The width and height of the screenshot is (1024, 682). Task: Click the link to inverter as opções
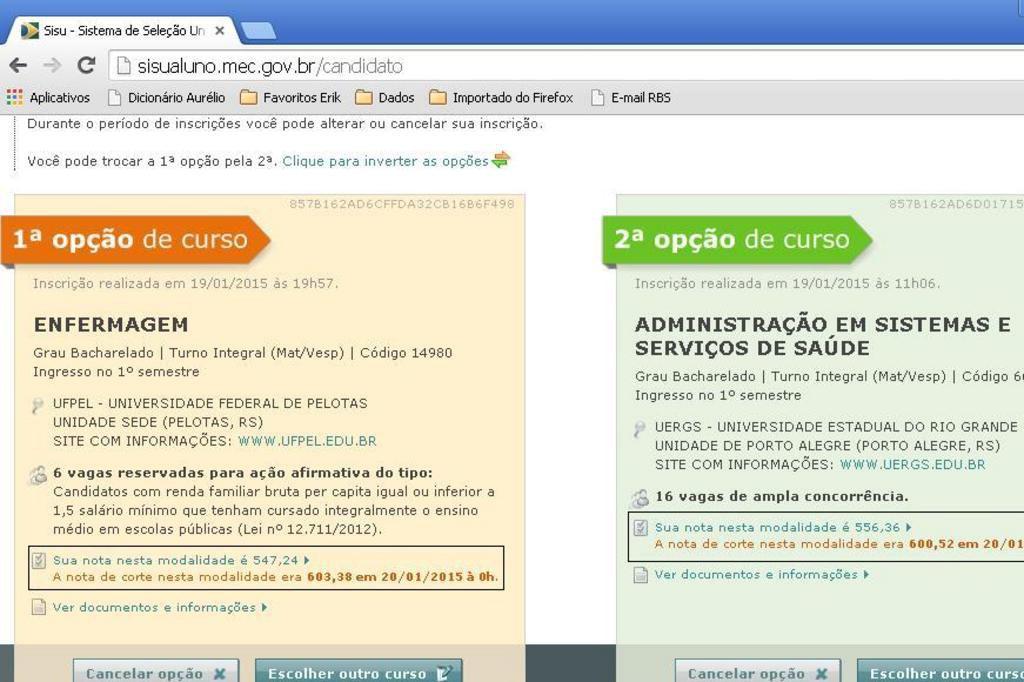[385, 161]
